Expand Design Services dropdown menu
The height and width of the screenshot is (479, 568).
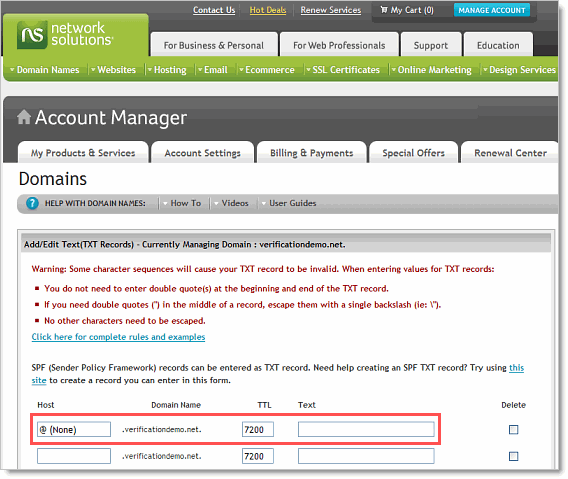(519, 70)
